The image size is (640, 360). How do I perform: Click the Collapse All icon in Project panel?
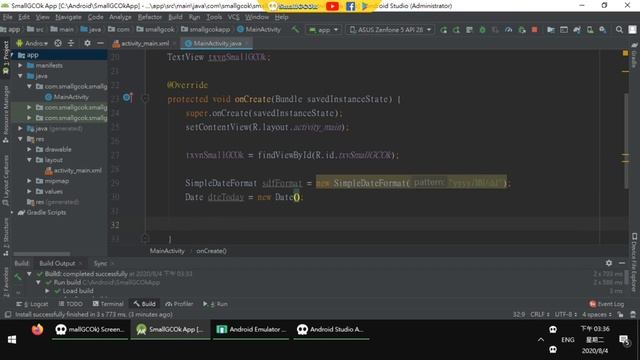click(71, 43)
